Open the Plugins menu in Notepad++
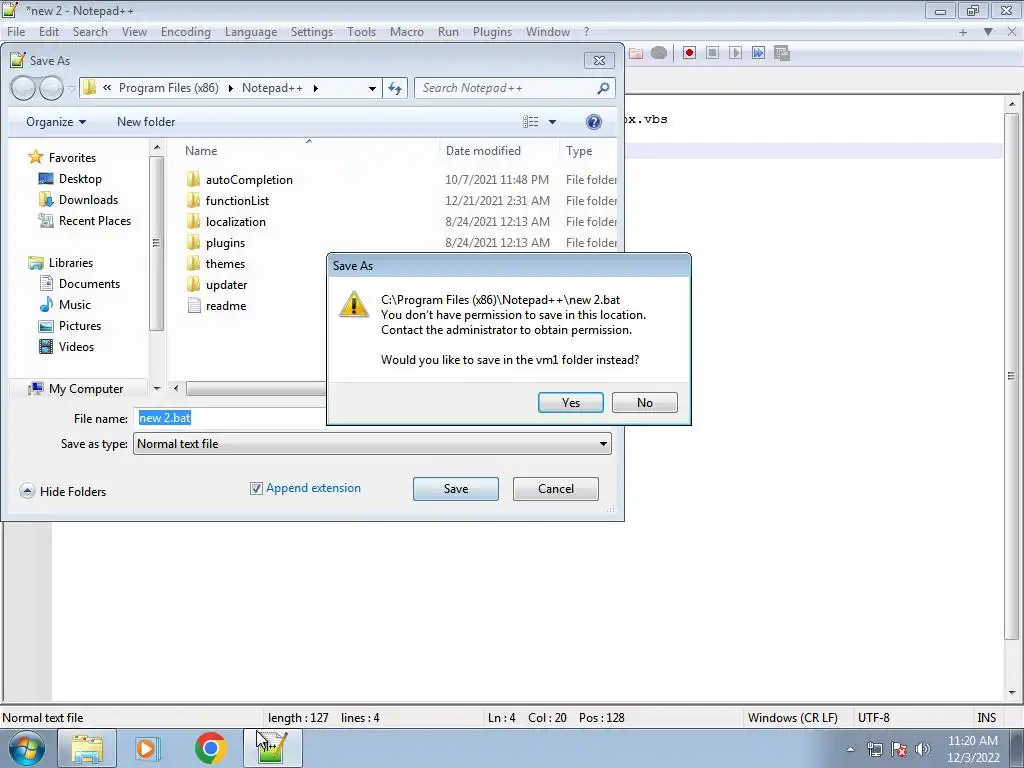 (492, 32)
